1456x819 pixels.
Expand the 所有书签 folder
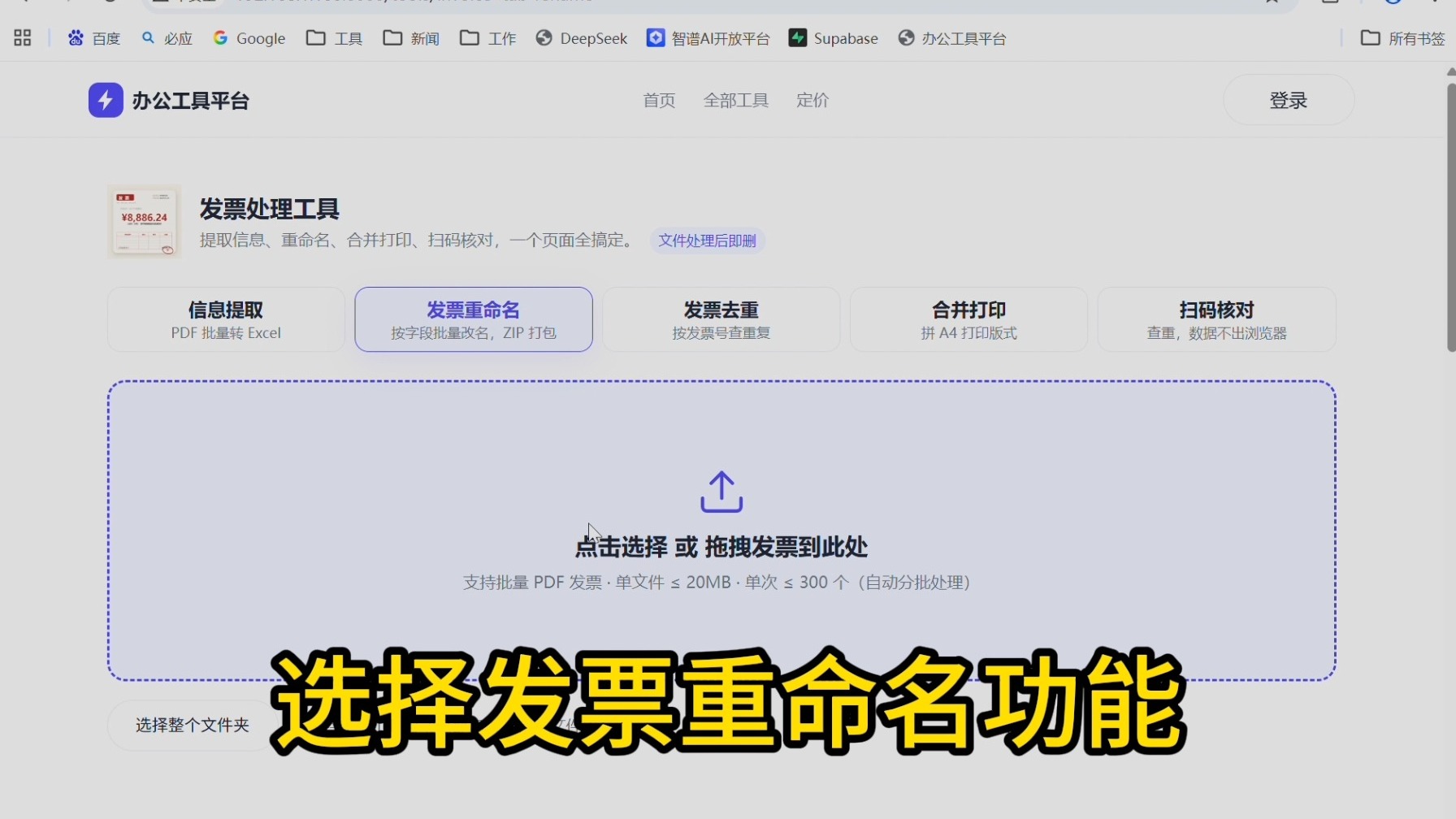point(1403,38)
